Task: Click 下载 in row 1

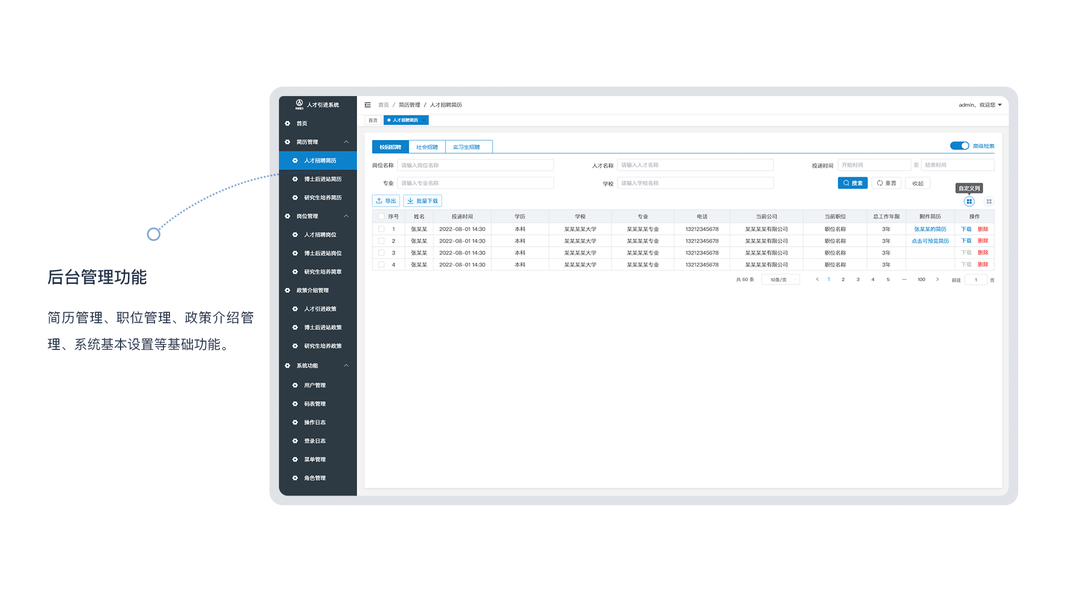Action: (966, 229)
